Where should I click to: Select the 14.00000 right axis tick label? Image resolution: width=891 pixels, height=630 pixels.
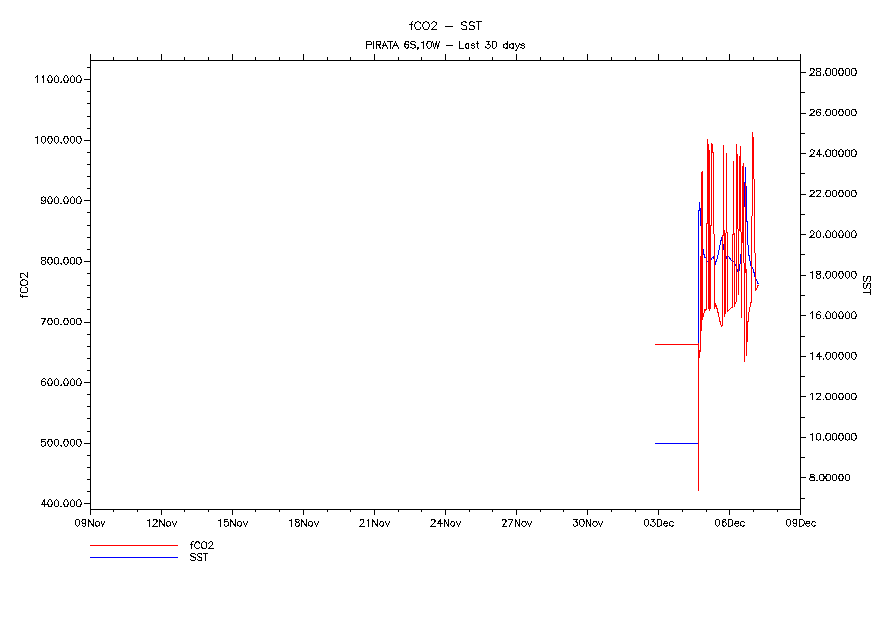click(x=835, y=356)
